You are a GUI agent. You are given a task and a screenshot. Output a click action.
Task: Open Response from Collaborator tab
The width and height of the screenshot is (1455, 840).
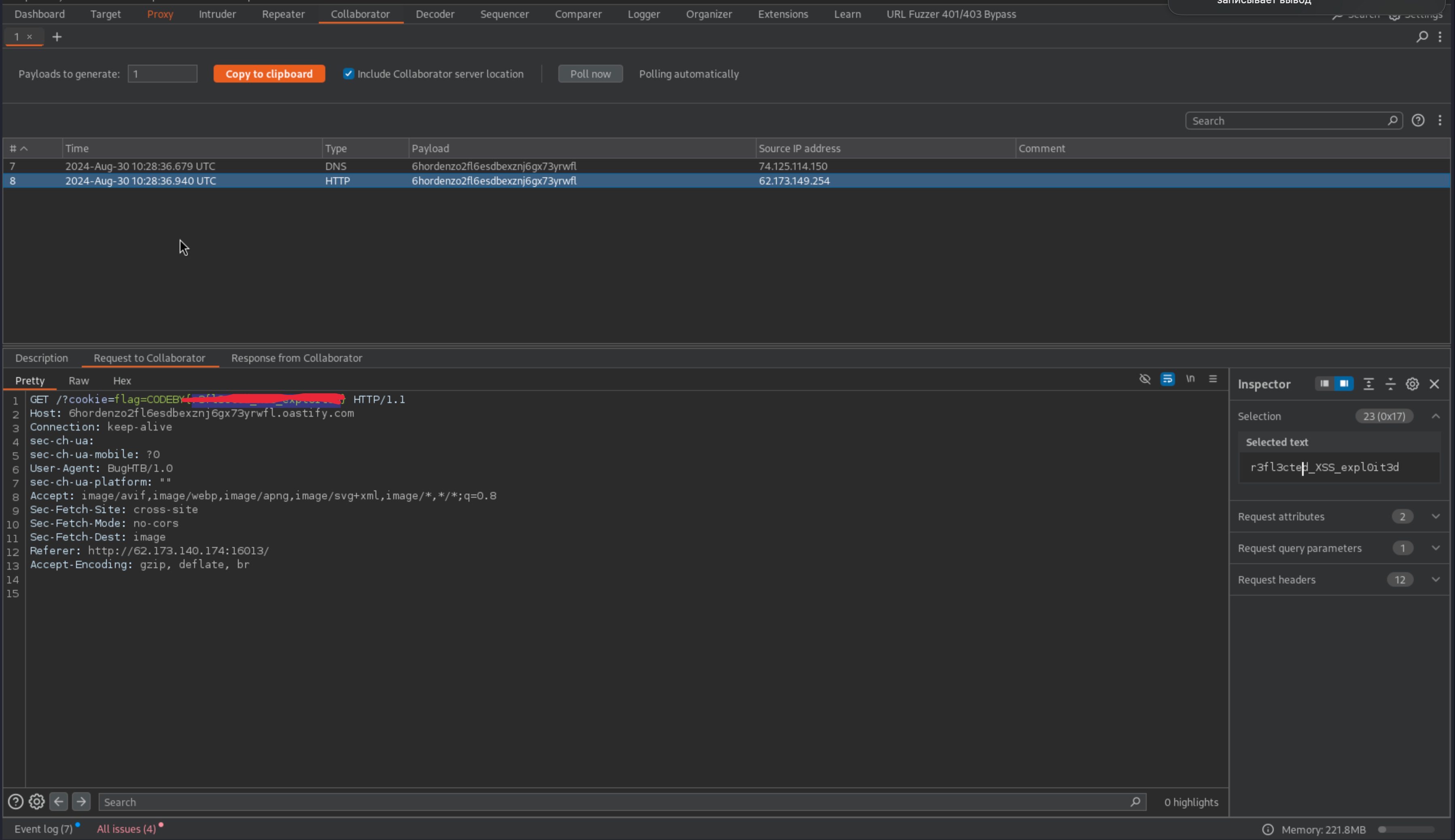pos(297,358)
